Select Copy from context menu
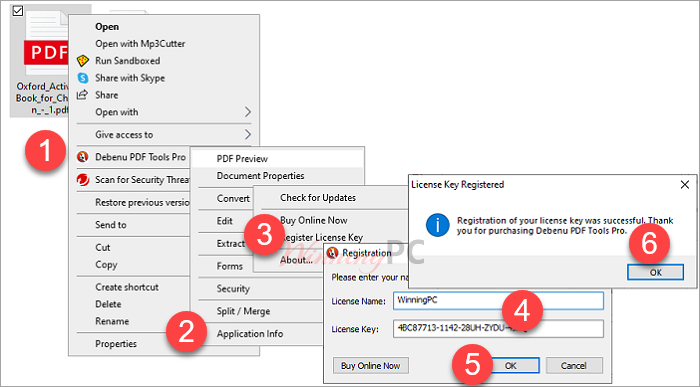Image resolution: width=700 pixels, height=387 pixels. point(106,265)
